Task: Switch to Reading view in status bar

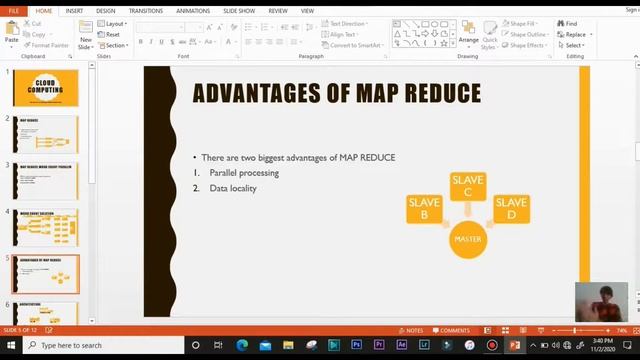Action: click(523, 330)
